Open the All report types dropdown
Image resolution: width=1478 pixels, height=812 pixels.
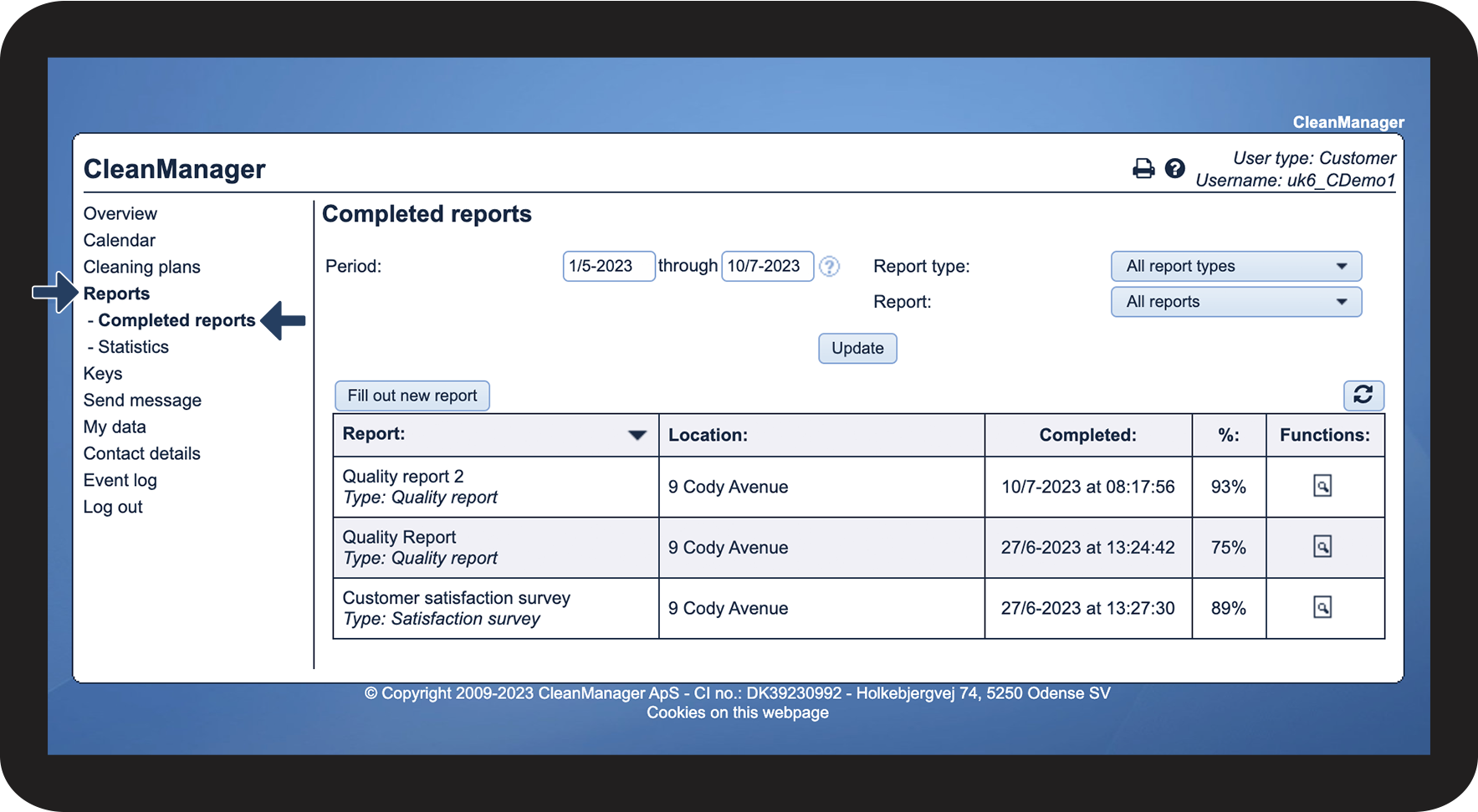point(1235,267)
